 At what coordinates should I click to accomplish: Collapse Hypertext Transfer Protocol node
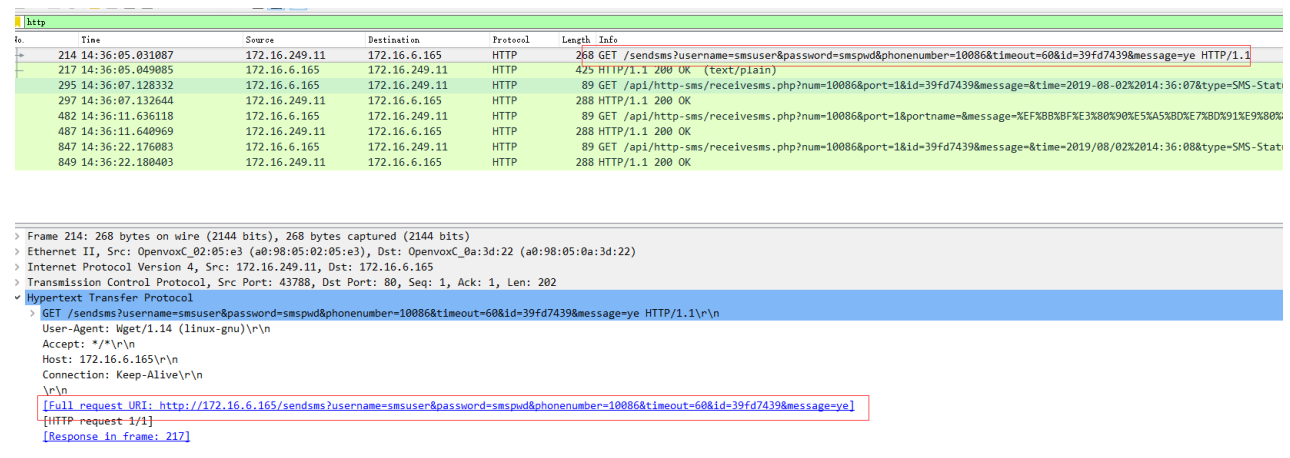(x=19, y=298)
